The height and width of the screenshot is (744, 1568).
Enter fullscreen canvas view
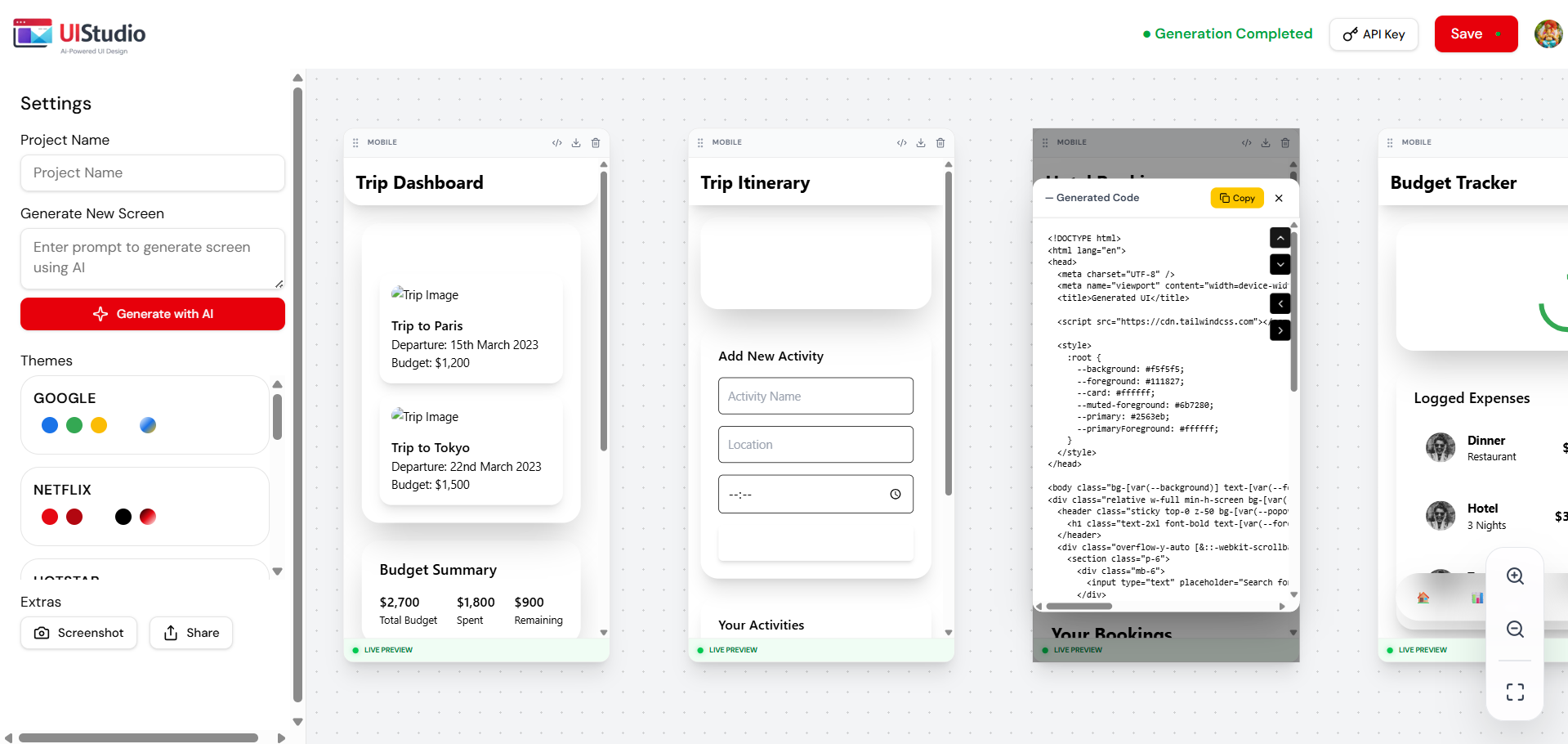click(x=1515, y=692)
